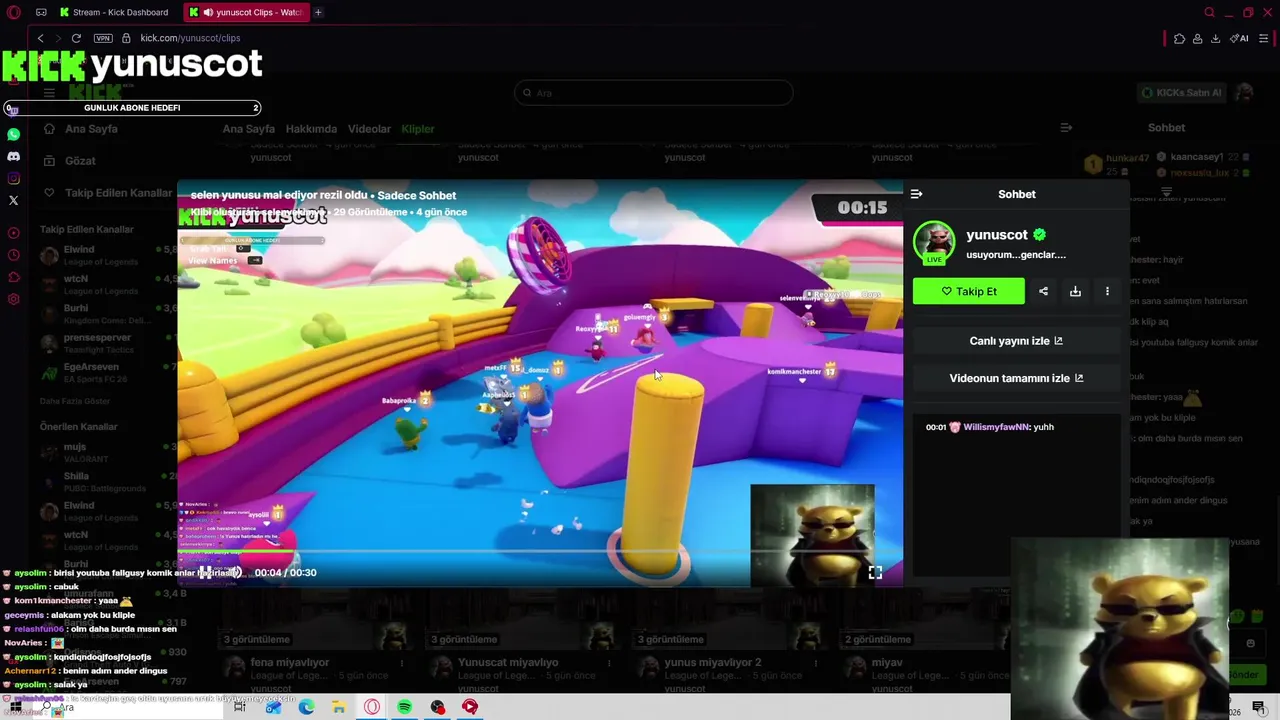Mute the clip volume speaker icon
This screenshot has width=1280, height=720.
234,572
